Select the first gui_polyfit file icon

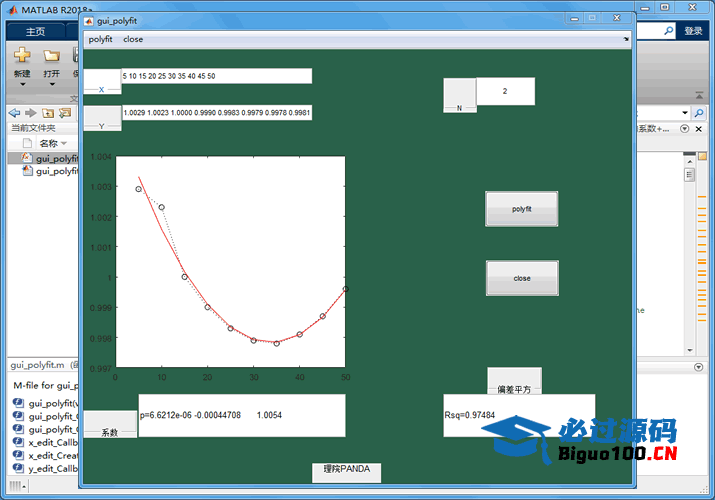26,158
